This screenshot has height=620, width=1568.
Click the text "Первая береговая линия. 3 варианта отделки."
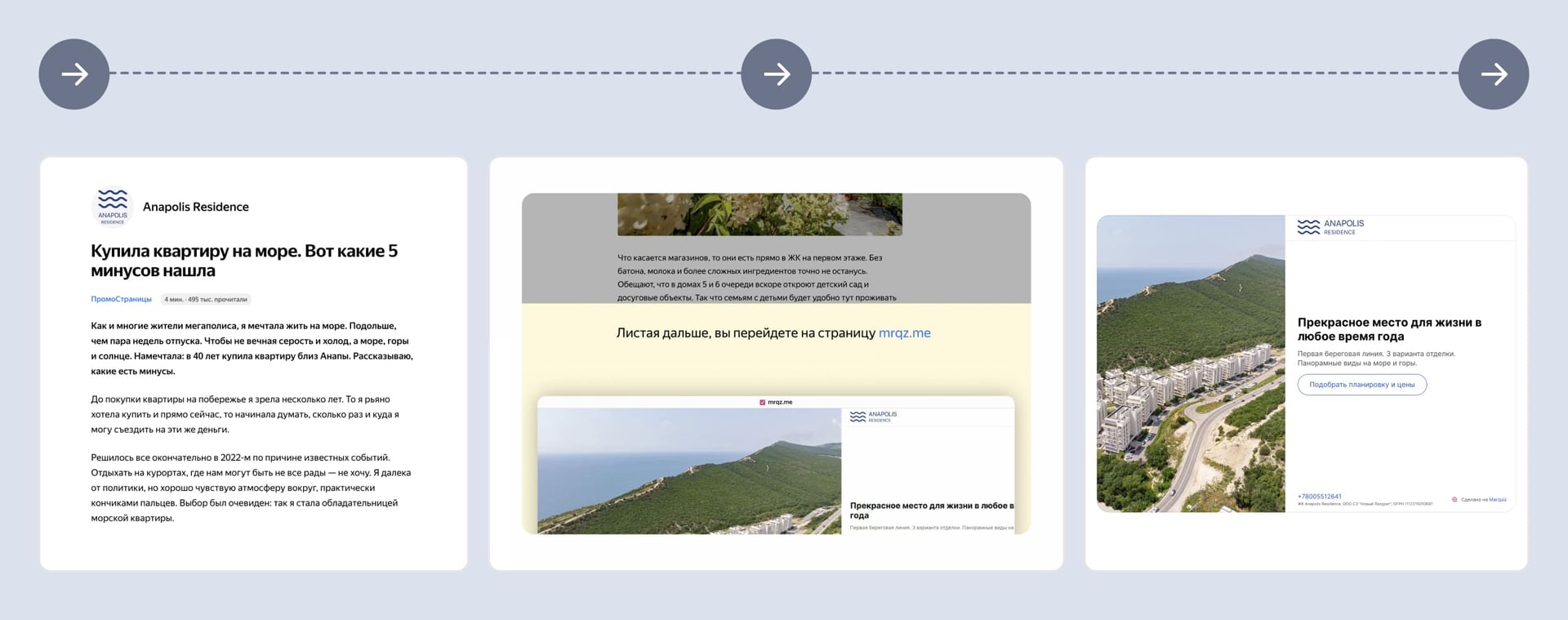tap(1376, 354)
